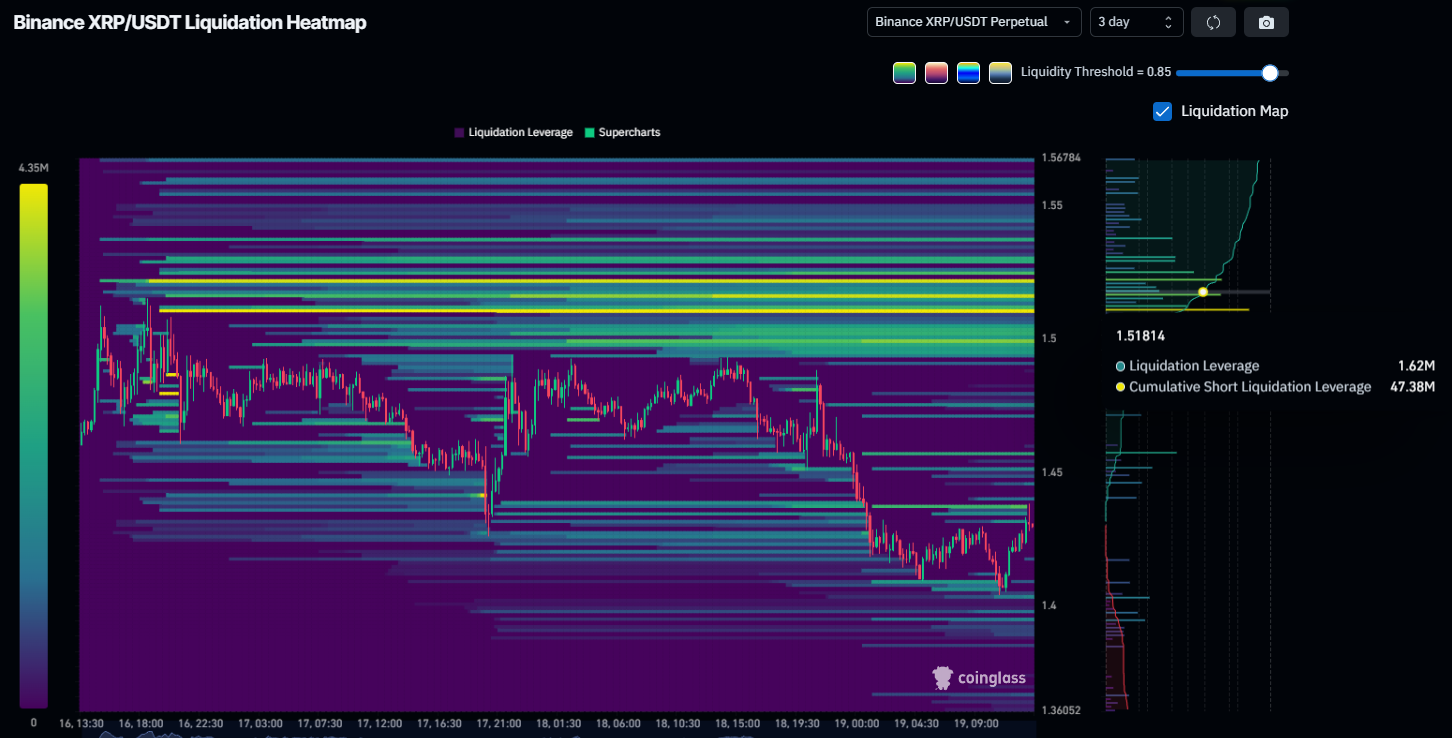This screenshot has width=1452, height=738.
Task: Open the Binance XRP/USDT Perpetual dropdown
Action: click(974, 22)
